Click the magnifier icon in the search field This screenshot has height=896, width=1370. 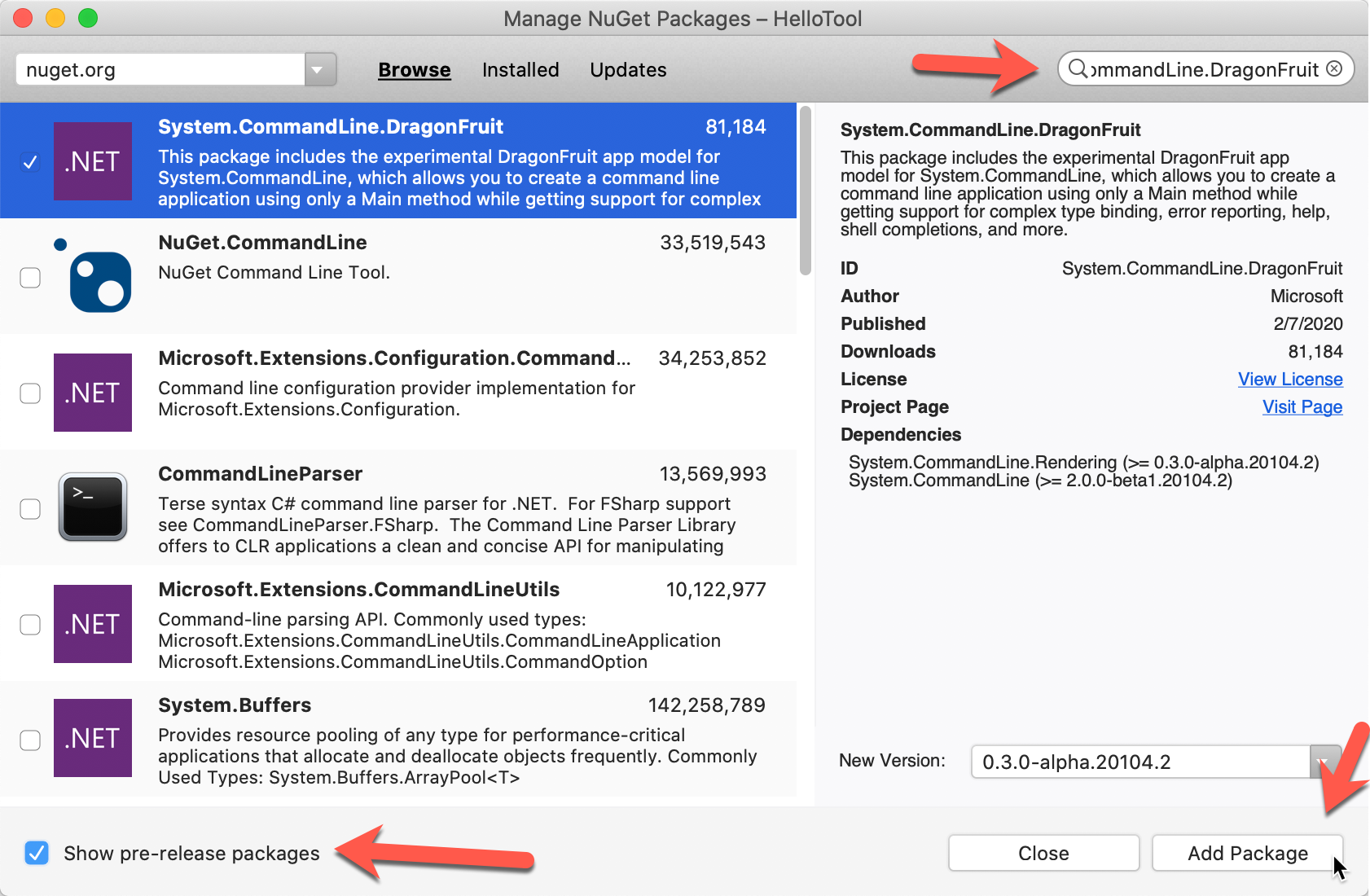pyautogui.click(x=1079, y=68)
